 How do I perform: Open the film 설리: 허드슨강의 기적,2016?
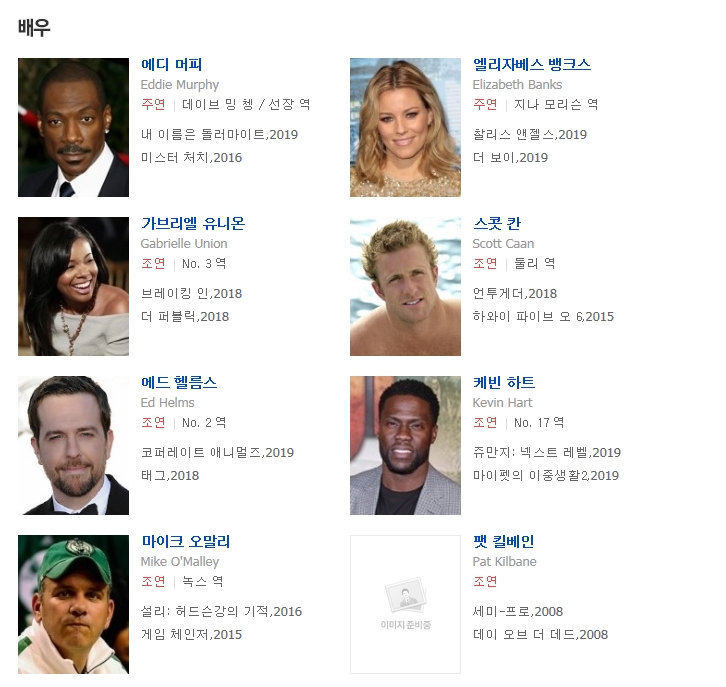(221, 611)
